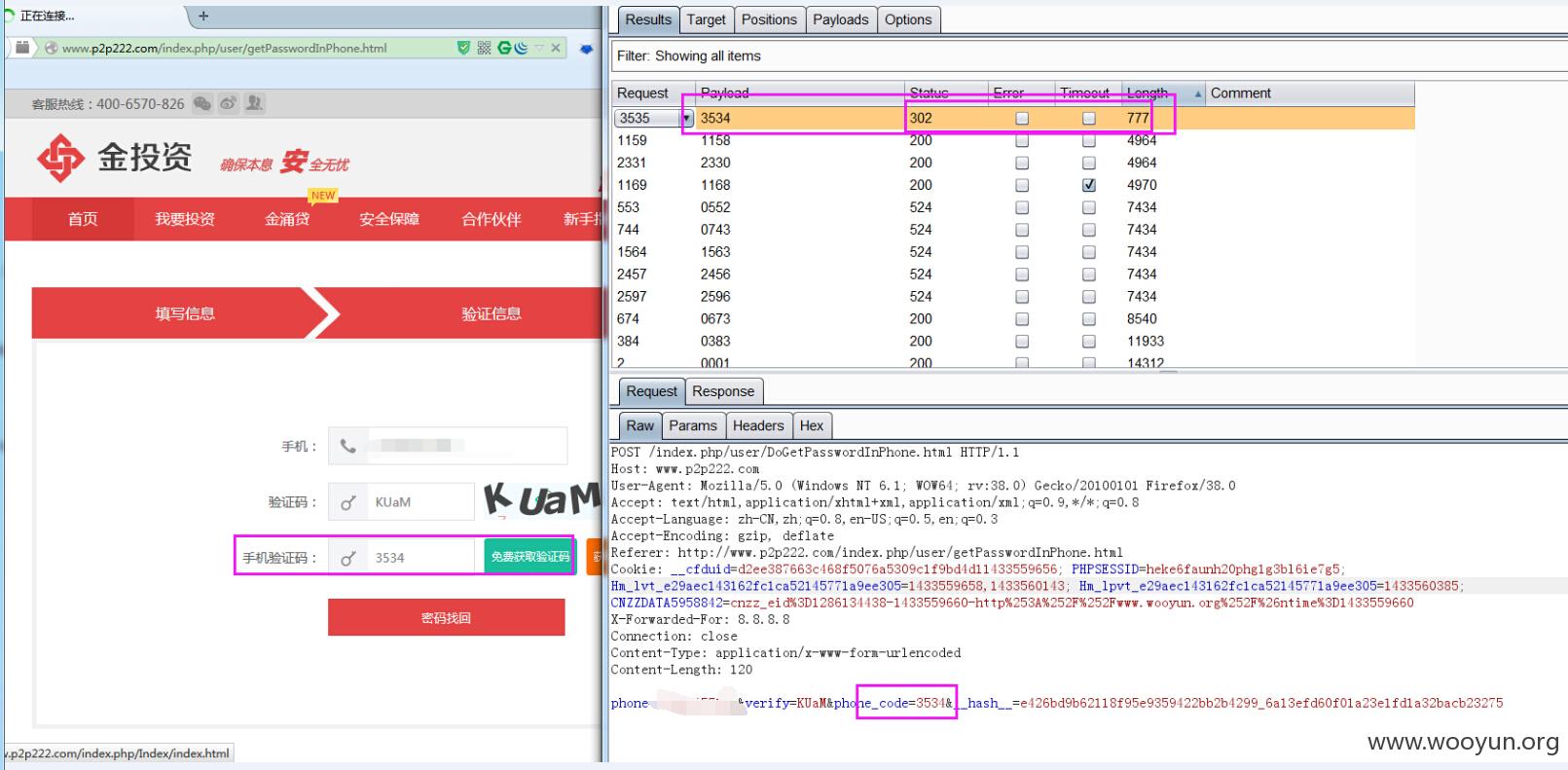Image resolution: width=1568 pixels, height=770 pixels.
Task: Toggle Error checkbox in row 3535
Action: point(1022,118)
